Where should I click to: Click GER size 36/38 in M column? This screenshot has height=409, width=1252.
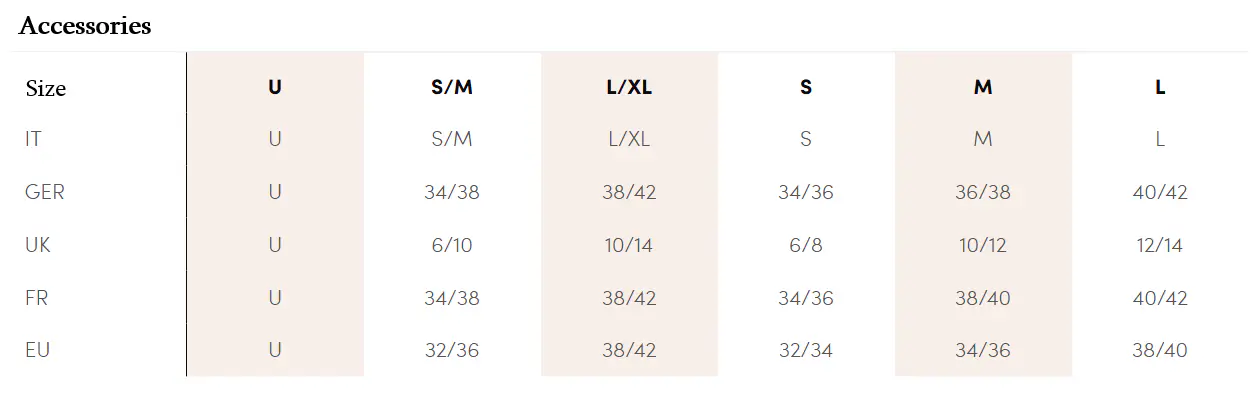(x=983, y=192)
